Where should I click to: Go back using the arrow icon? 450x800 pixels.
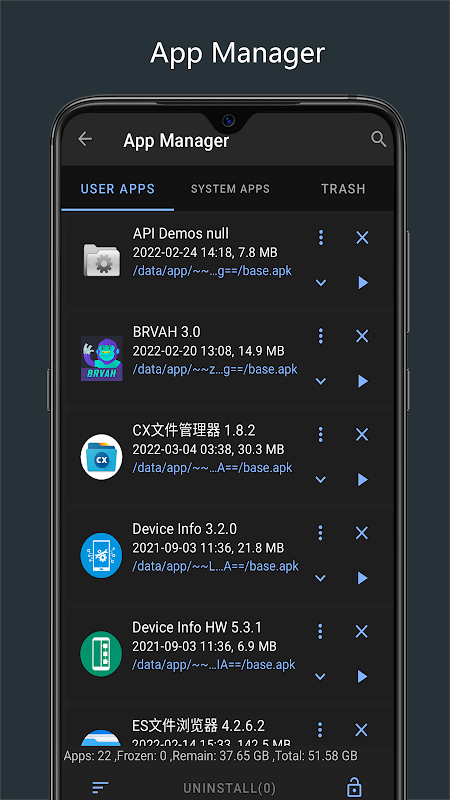click(x=85, y=139)
